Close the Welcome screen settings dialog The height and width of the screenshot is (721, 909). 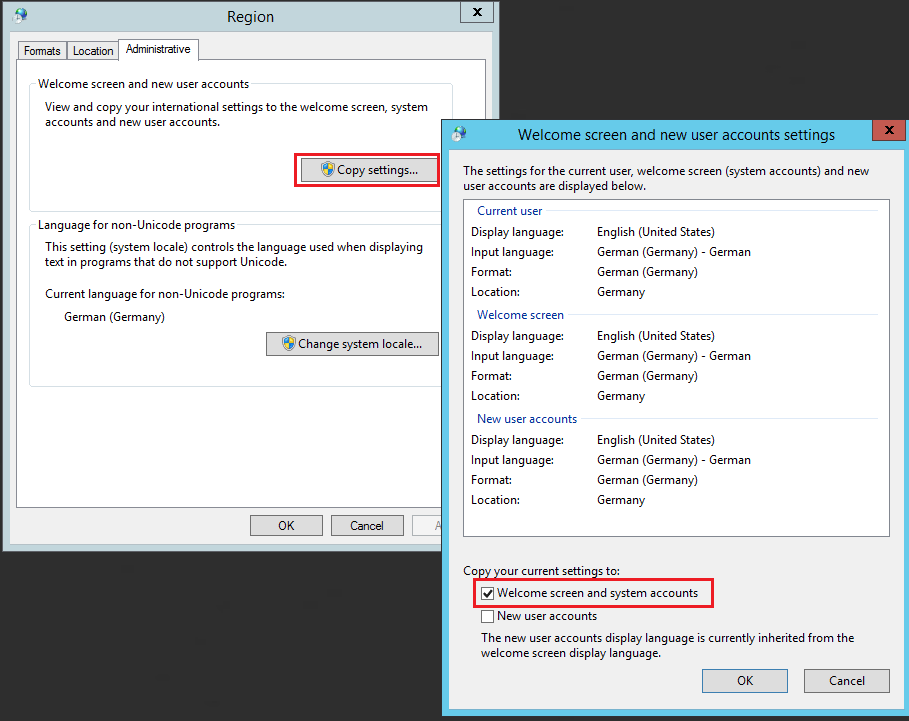coord(888,131)
